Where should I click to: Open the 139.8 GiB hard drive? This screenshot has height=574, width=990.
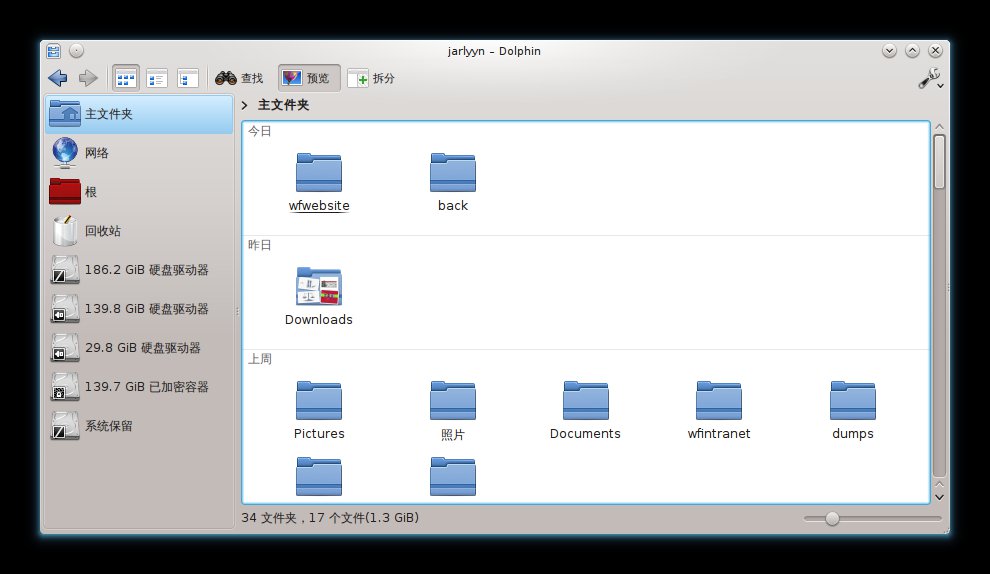(x=139, y=309)
